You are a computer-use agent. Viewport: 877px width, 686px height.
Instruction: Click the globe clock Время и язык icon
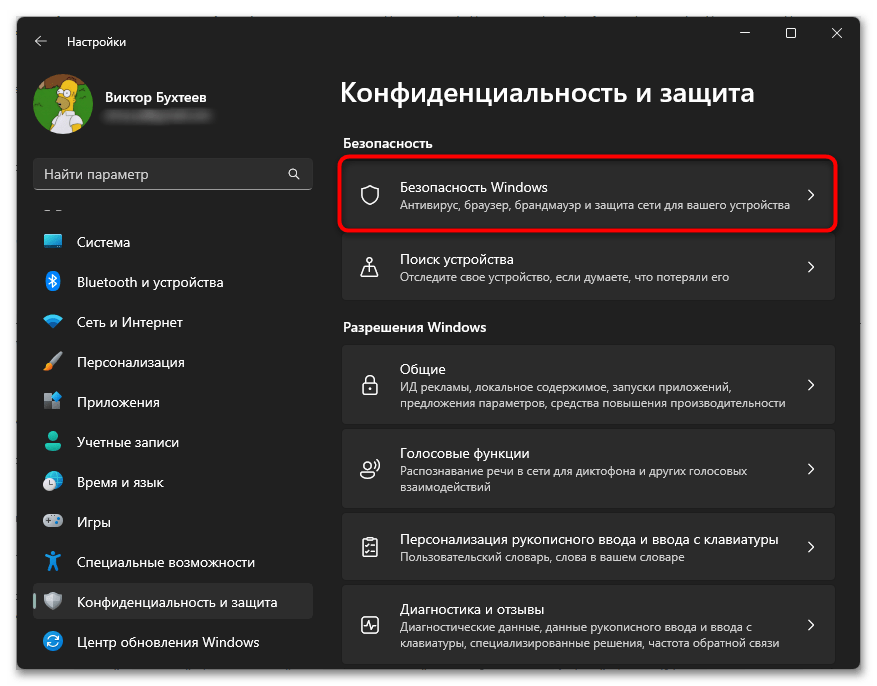(x=53, y=481)
